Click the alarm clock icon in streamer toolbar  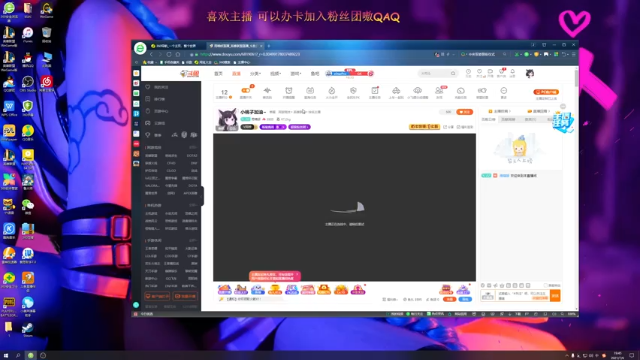coord(289,91)
